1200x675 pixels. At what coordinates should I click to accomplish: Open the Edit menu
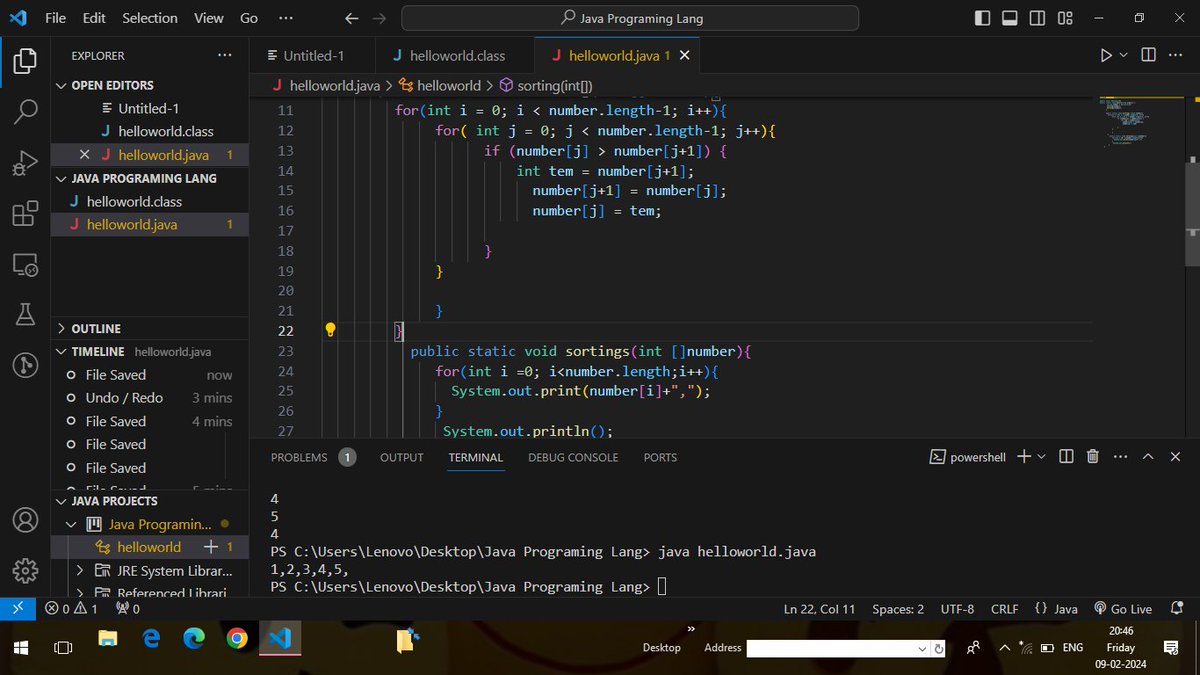tap(94, 18)
